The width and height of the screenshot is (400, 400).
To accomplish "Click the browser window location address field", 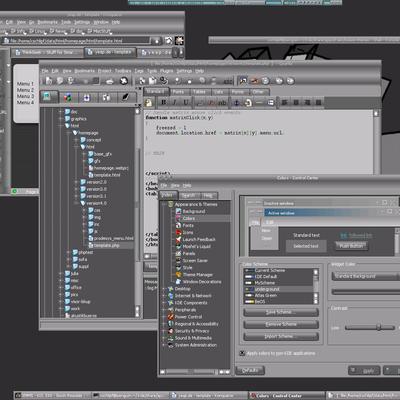I will click(x=77, y=41).
